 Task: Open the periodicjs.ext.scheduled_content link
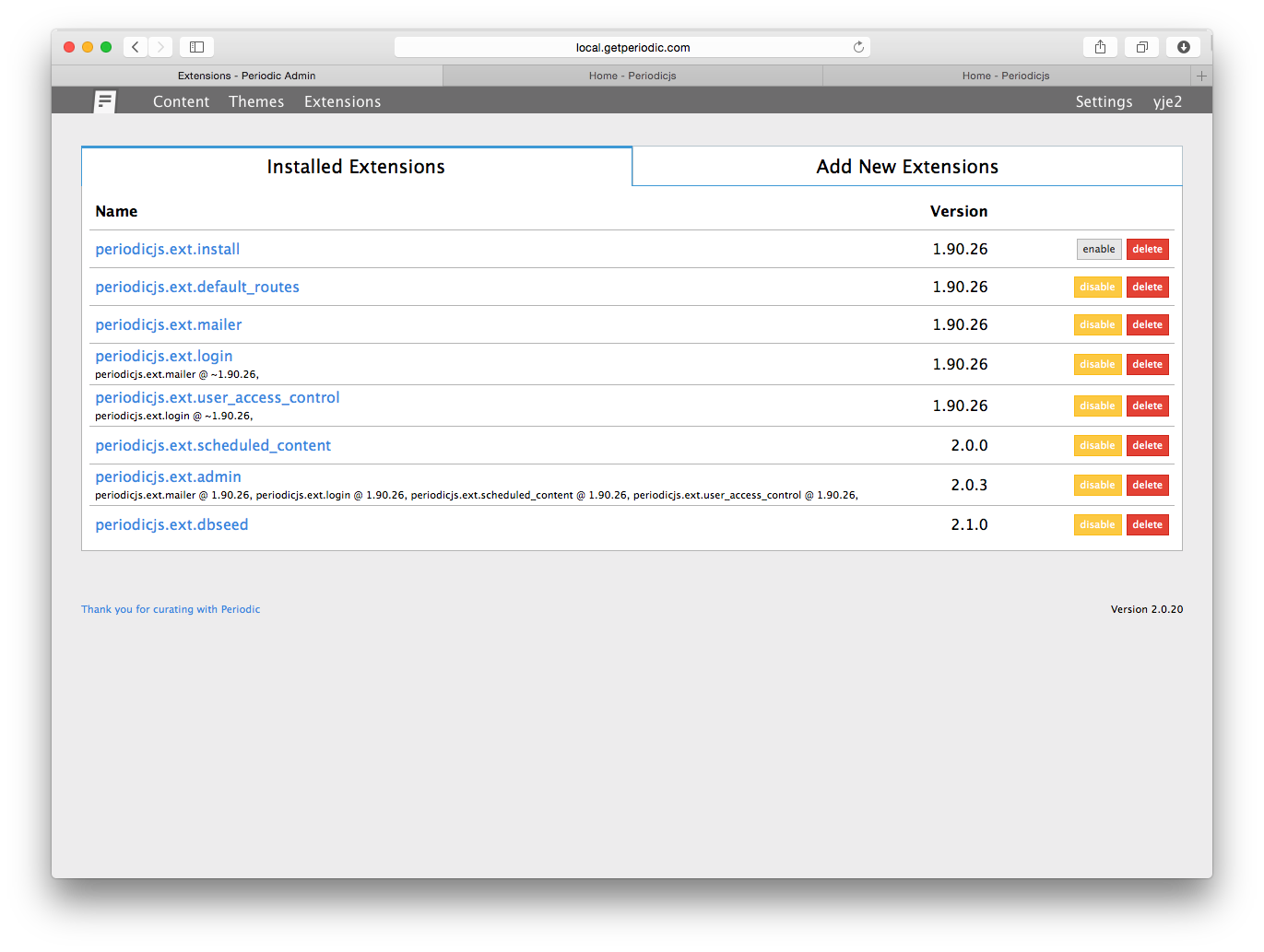(213, 445)
